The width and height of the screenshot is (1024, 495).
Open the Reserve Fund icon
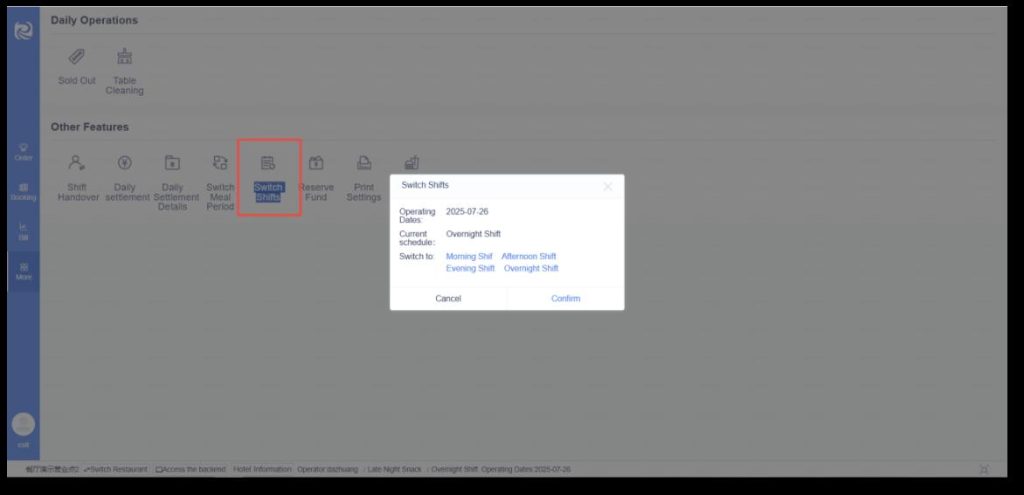[x=316, y=163]
